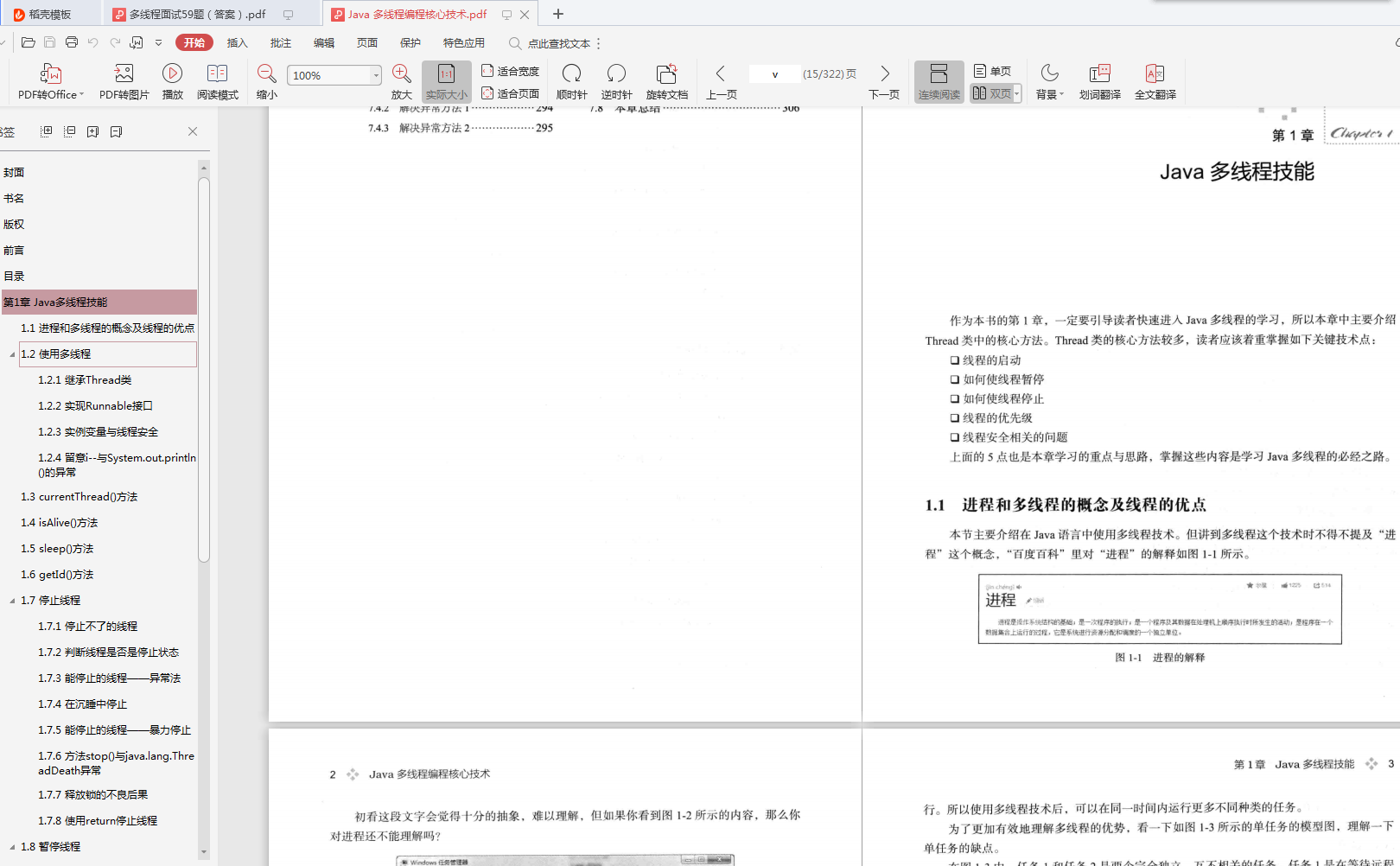Go to next page 下一页

tap(884, 82)
